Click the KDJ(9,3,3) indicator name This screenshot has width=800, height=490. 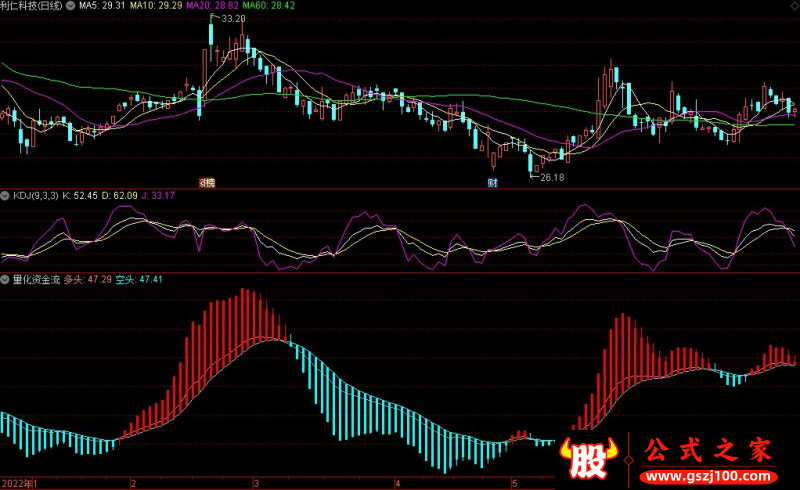point(36,195)
